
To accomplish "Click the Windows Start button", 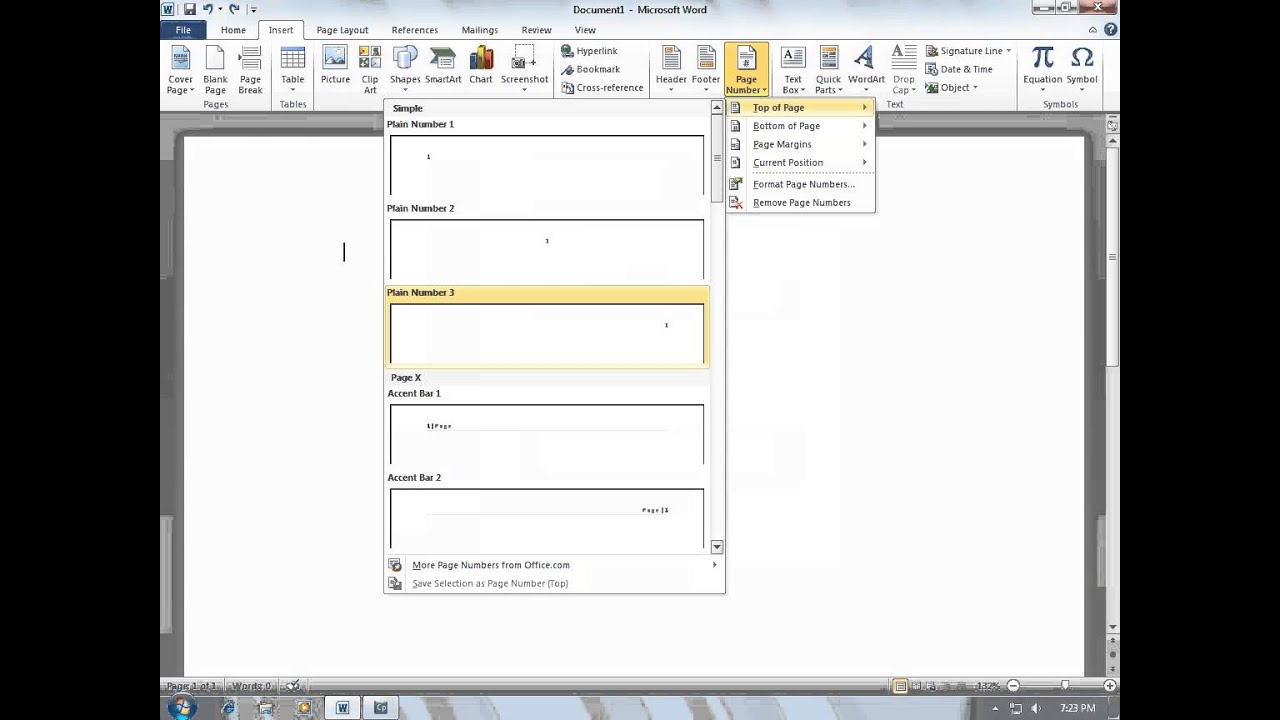I will (183, 707).
